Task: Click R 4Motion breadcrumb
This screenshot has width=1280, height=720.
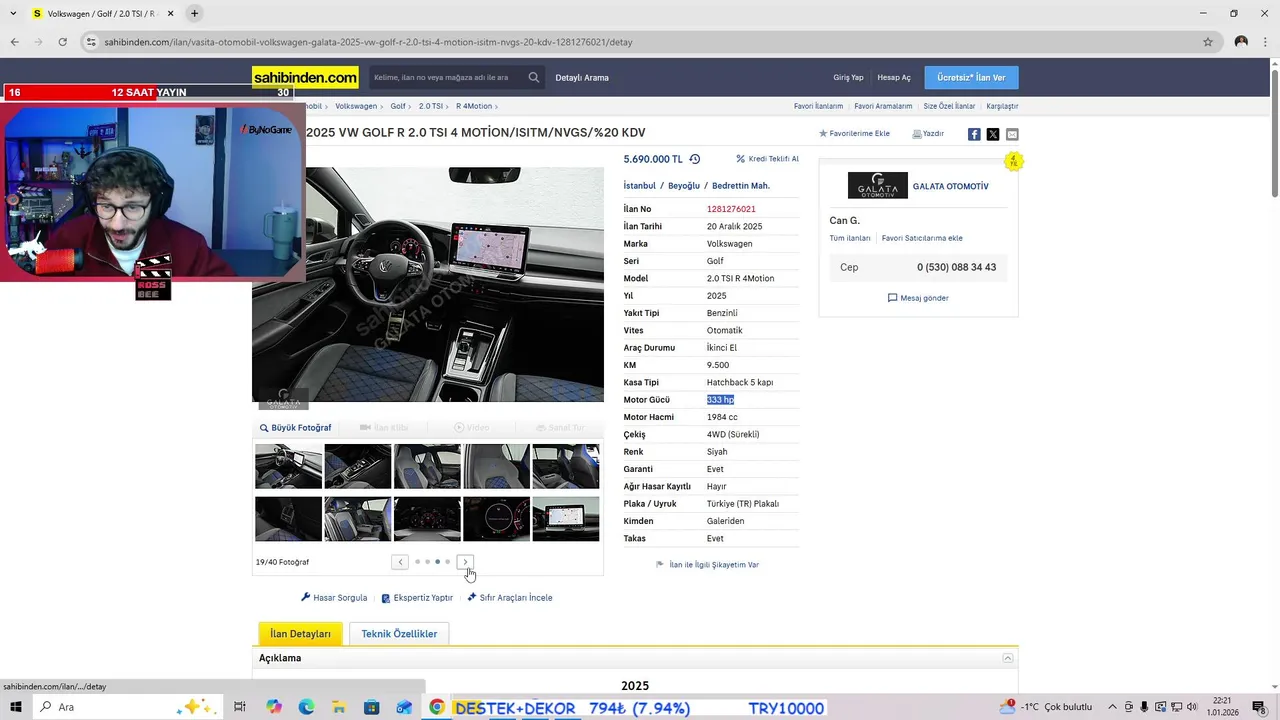Action: (x=474, y=106)
